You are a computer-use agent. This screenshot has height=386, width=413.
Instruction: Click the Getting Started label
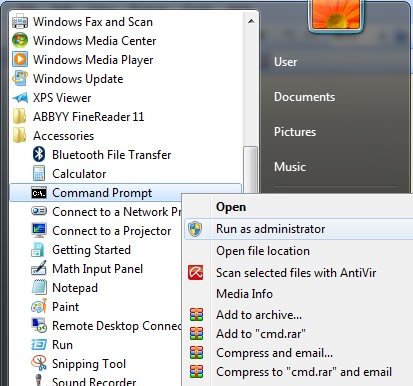click(x=91, y=250)
